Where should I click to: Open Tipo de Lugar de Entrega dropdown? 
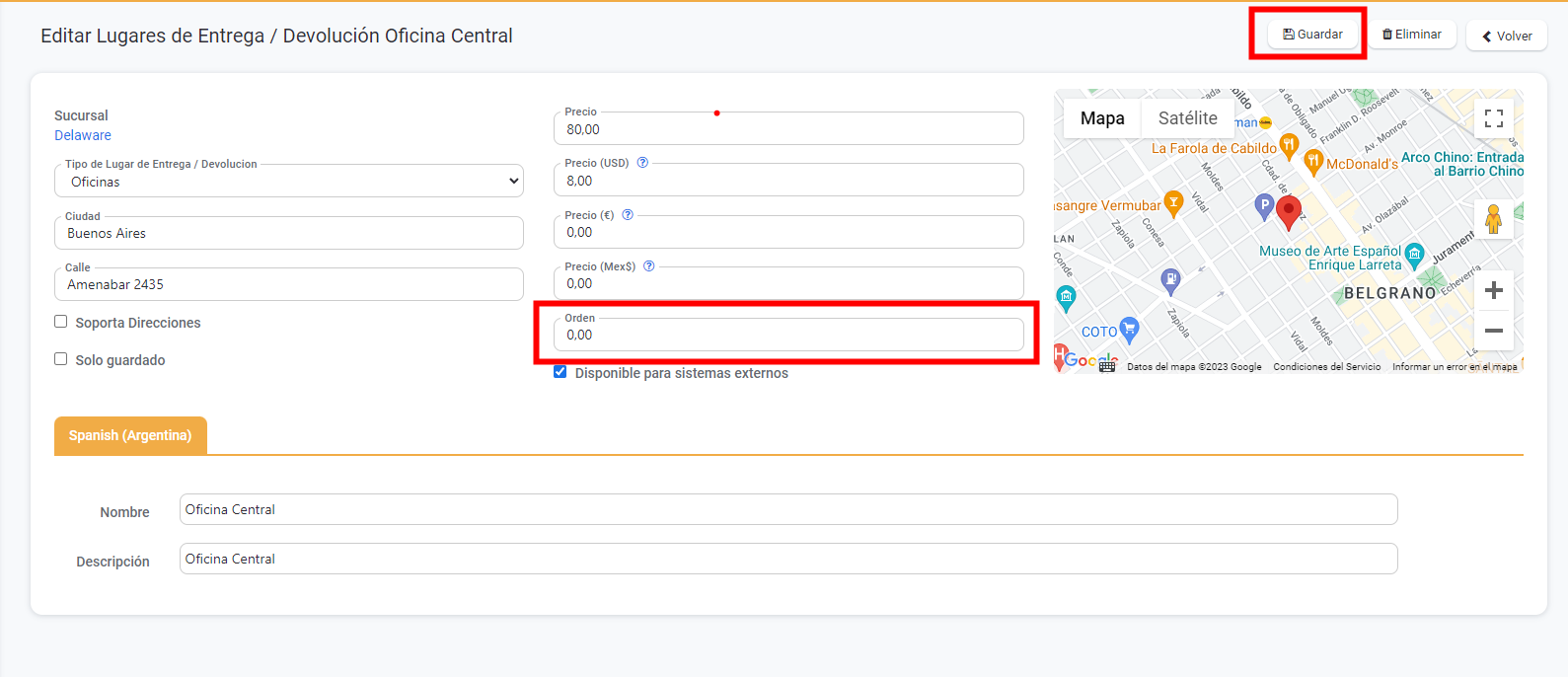coord(289,182)
